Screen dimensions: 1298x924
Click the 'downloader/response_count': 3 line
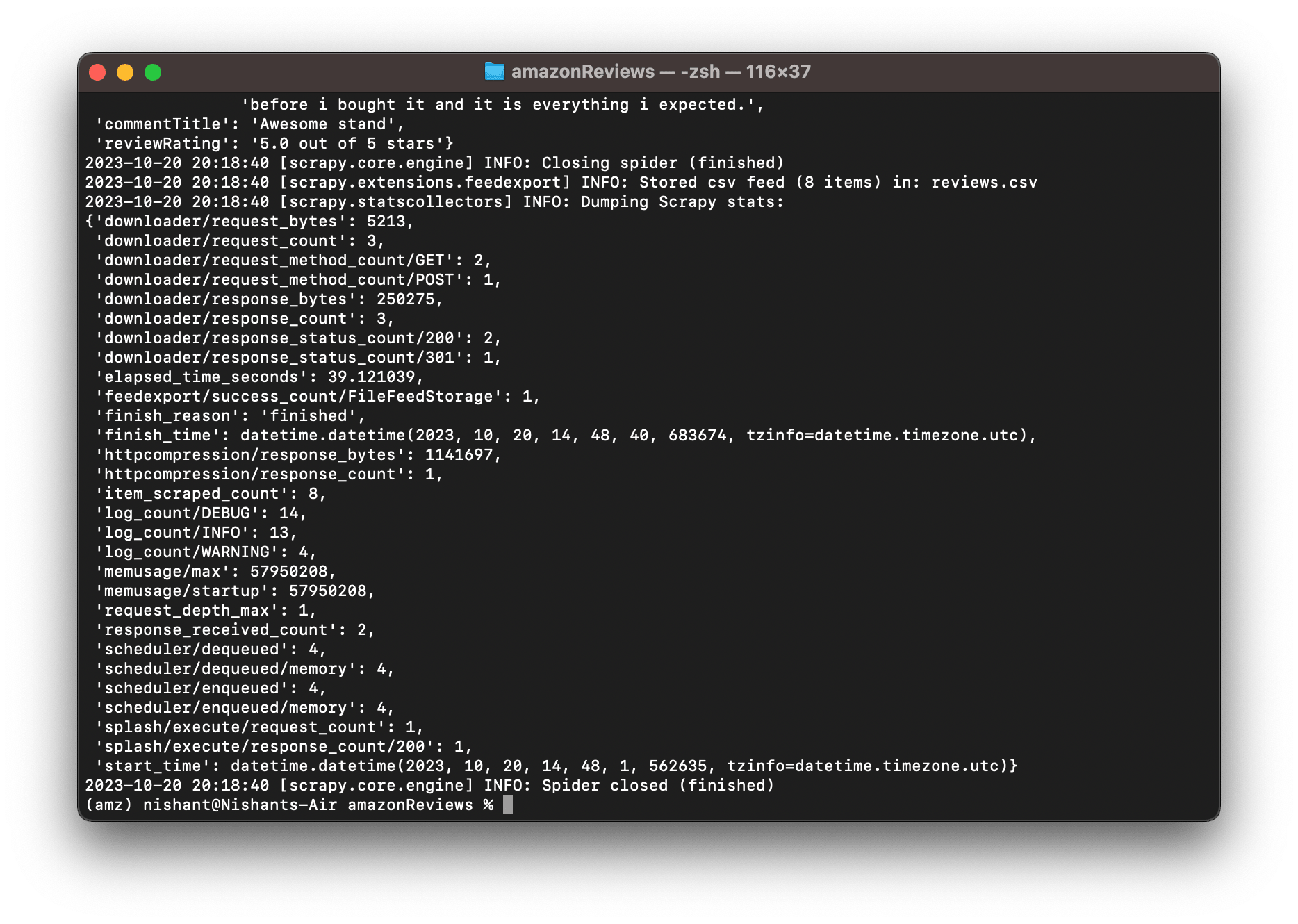coord(245,319)
